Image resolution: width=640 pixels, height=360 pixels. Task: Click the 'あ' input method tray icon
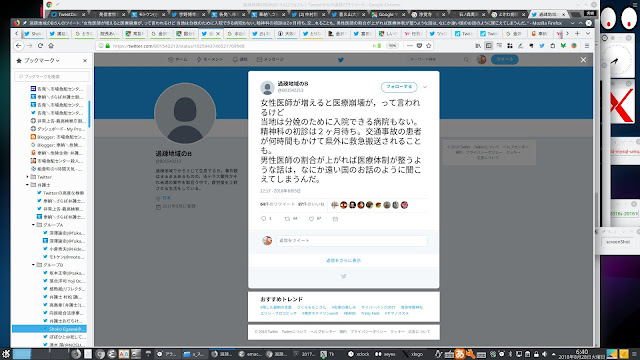click(x=460, y=354)
